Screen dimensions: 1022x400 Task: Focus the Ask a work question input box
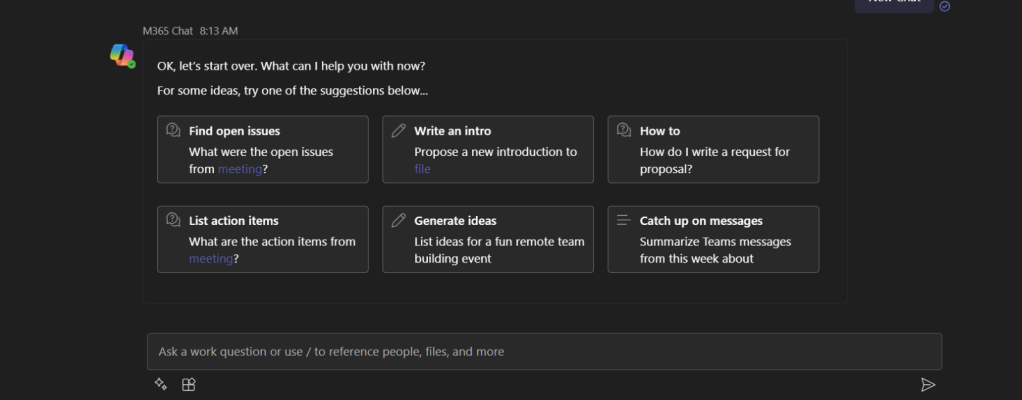point(544,352)
